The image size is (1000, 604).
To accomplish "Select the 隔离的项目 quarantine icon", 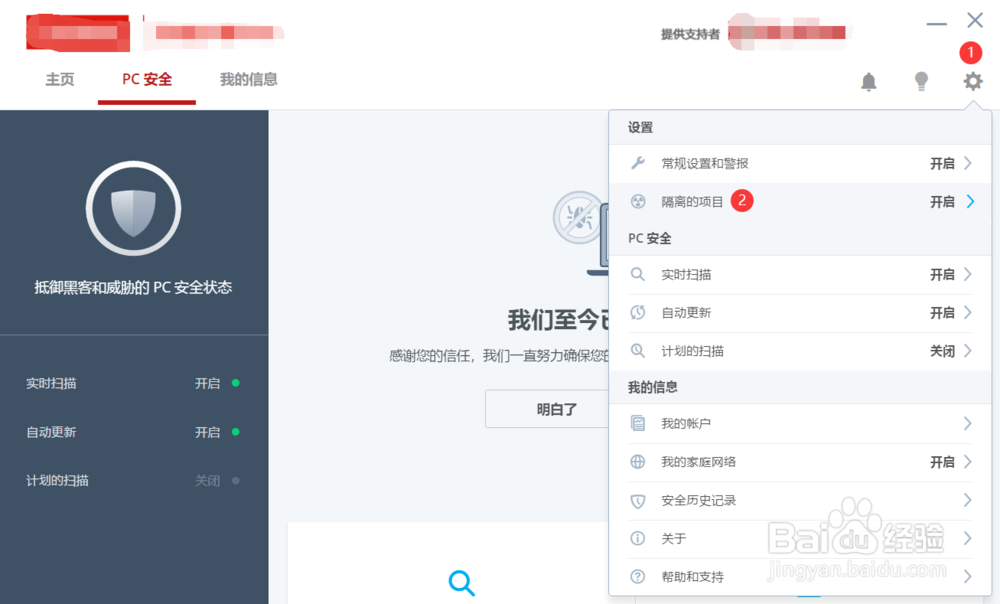I will (637, 201).
